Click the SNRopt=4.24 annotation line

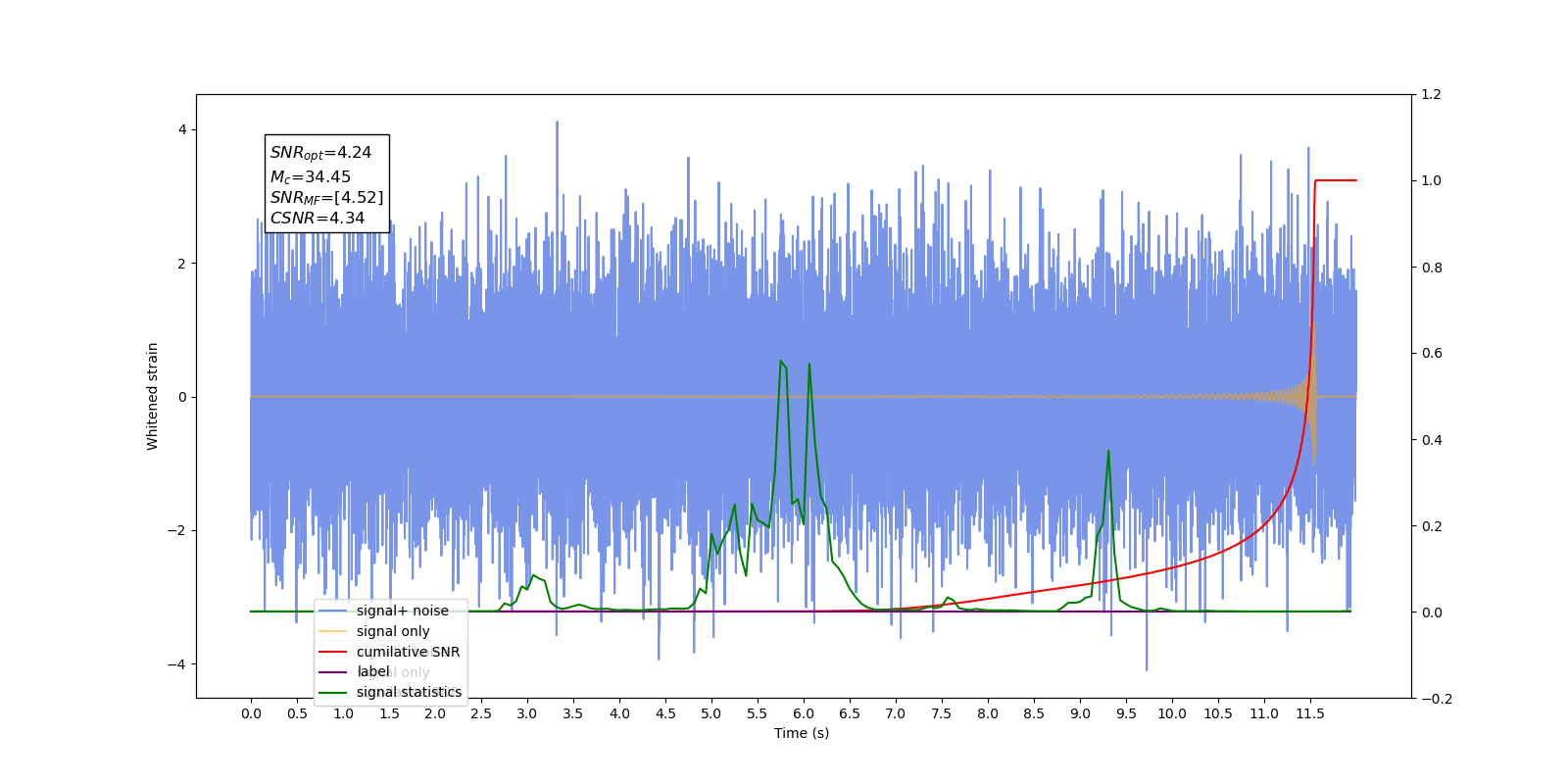pyautogui.click(x=321, y=153)
